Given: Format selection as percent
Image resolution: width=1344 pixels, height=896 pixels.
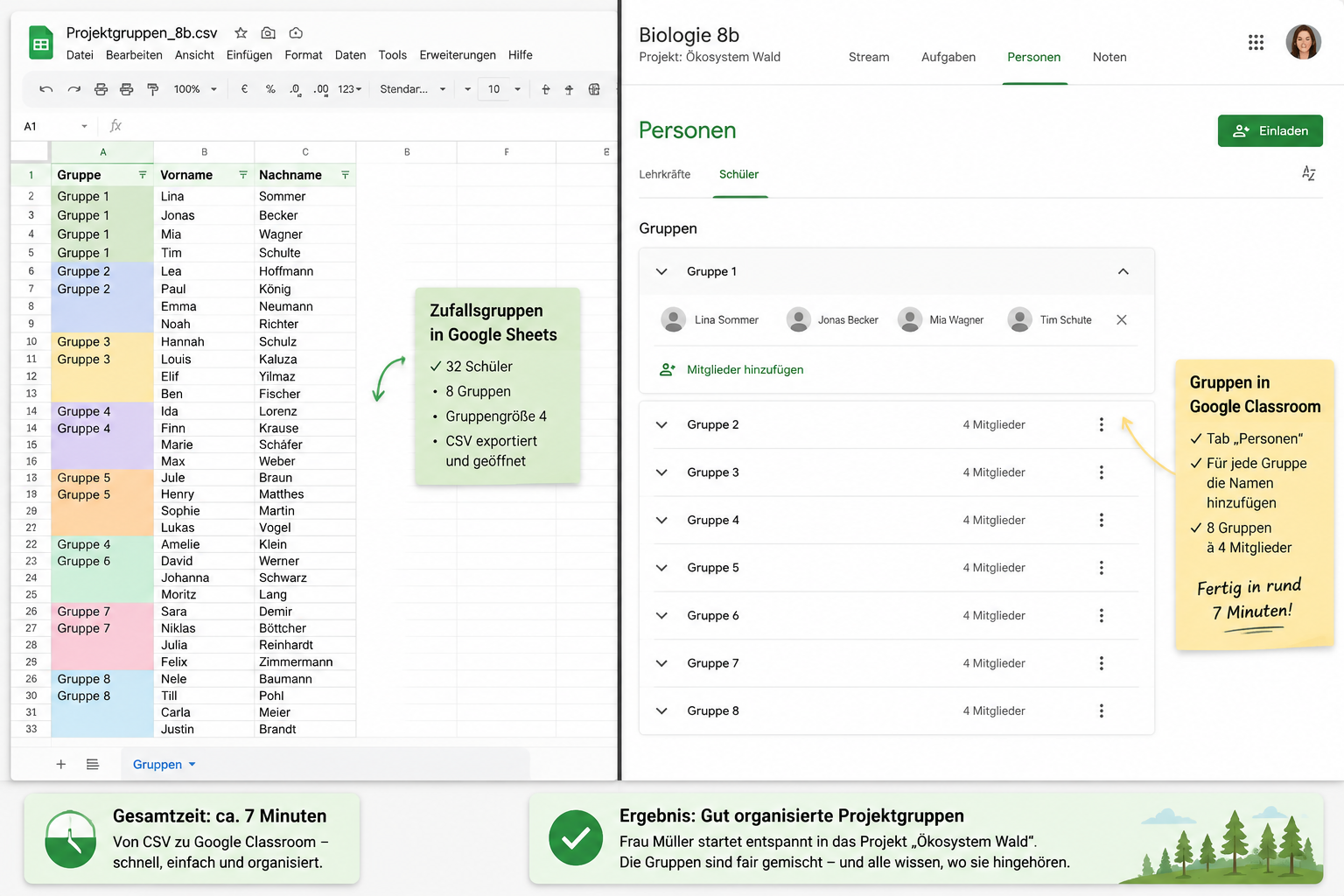Looking at the screenshot, I should coord(270,89).
